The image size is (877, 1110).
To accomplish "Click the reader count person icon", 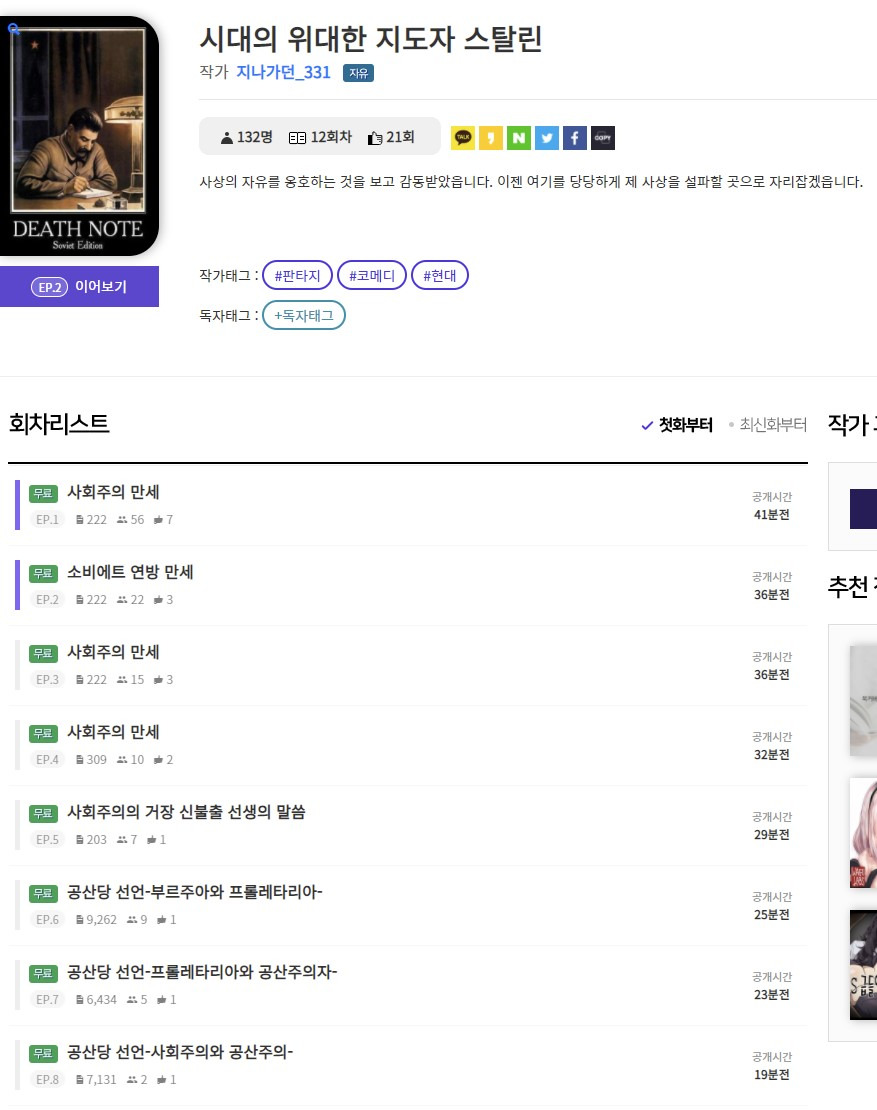I will pyautogui.click(x=227, y=138).
